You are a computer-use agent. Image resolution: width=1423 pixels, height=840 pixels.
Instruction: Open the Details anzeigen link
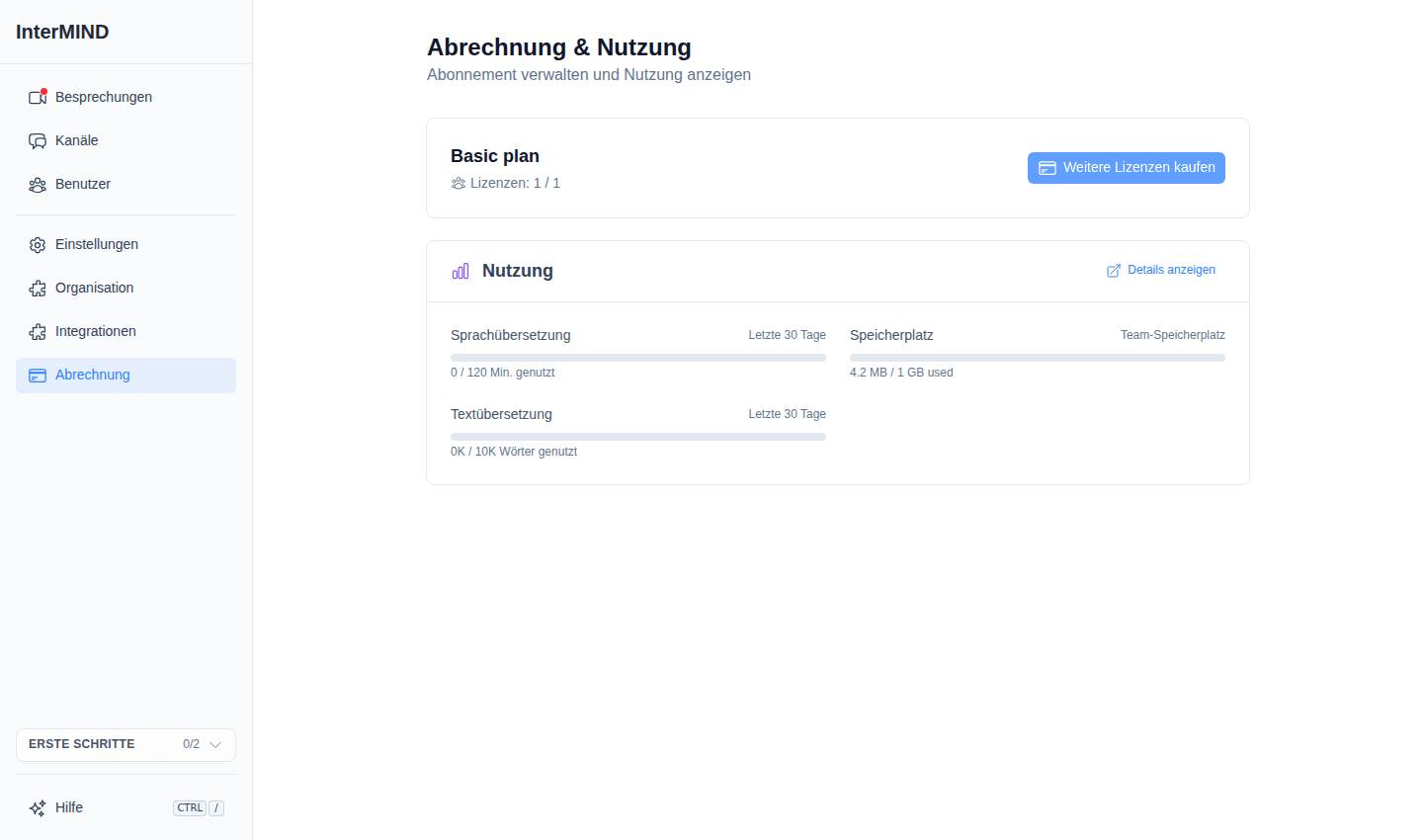(x=1161, y=270)
